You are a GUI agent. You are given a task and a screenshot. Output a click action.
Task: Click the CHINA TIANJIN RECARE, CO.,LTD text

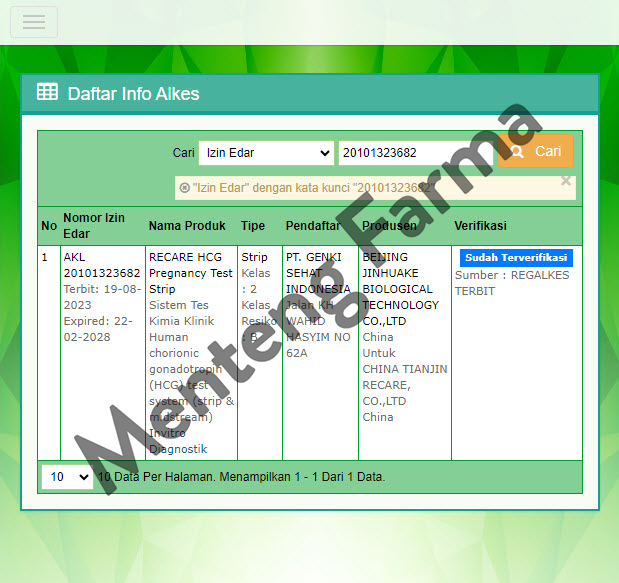pos(405,385)
